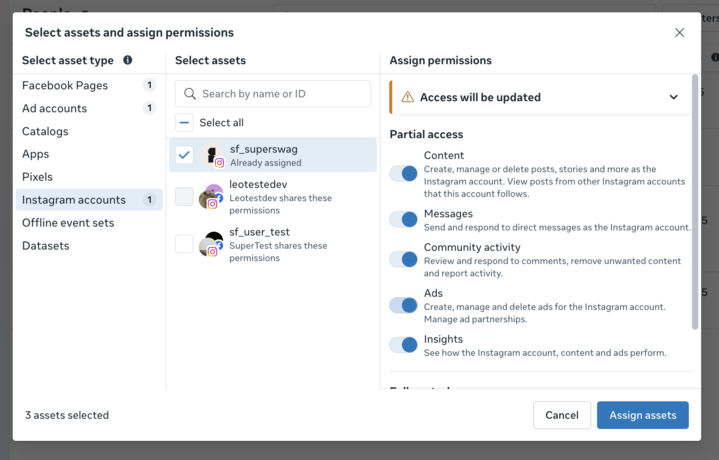Click the leotestedev profile avatar

[211, 196]
